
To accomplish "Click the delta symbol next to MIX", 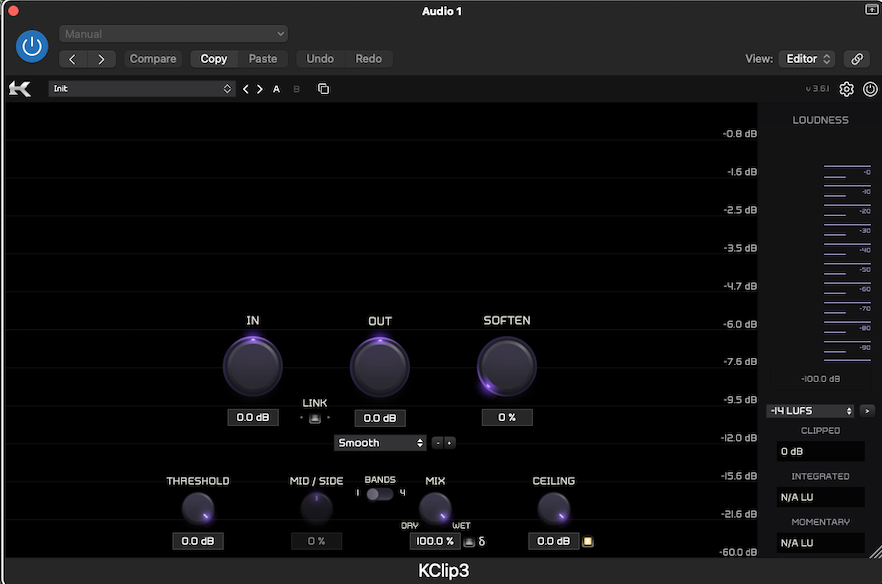I will click(482, 541).
